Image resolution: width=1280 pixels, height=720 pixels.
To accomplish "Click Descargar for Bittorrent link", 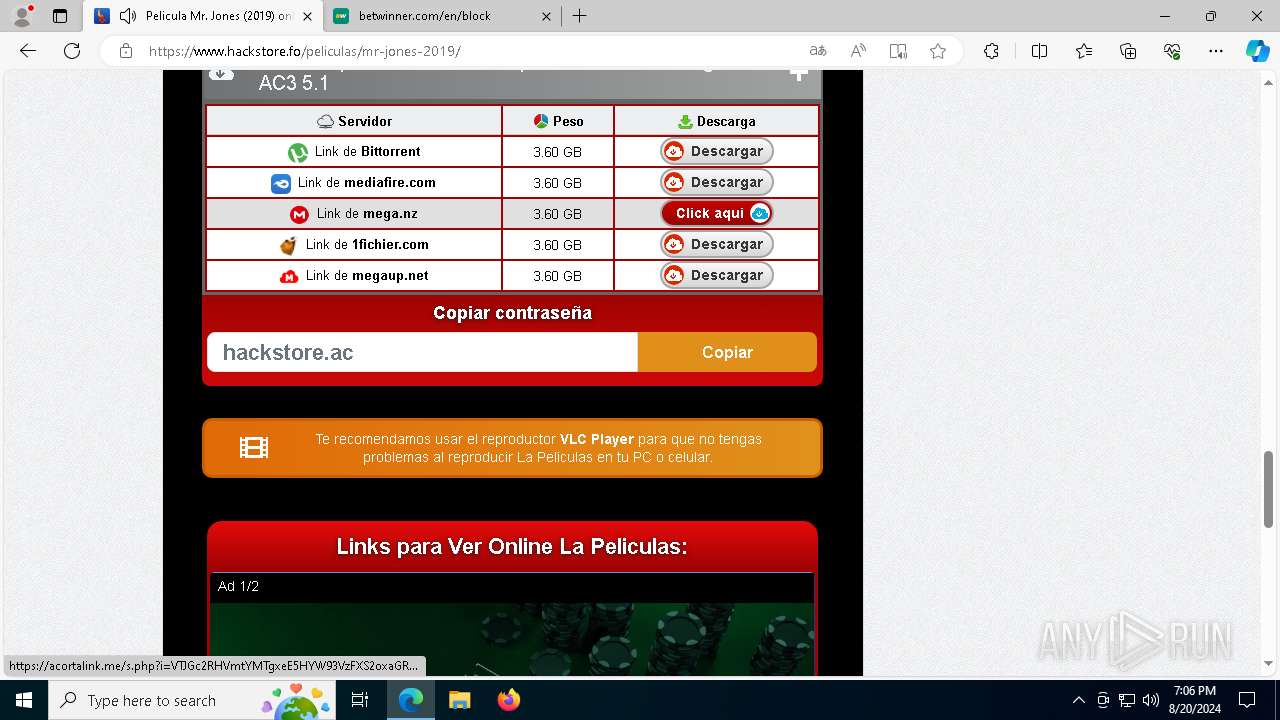I will 717,151.
